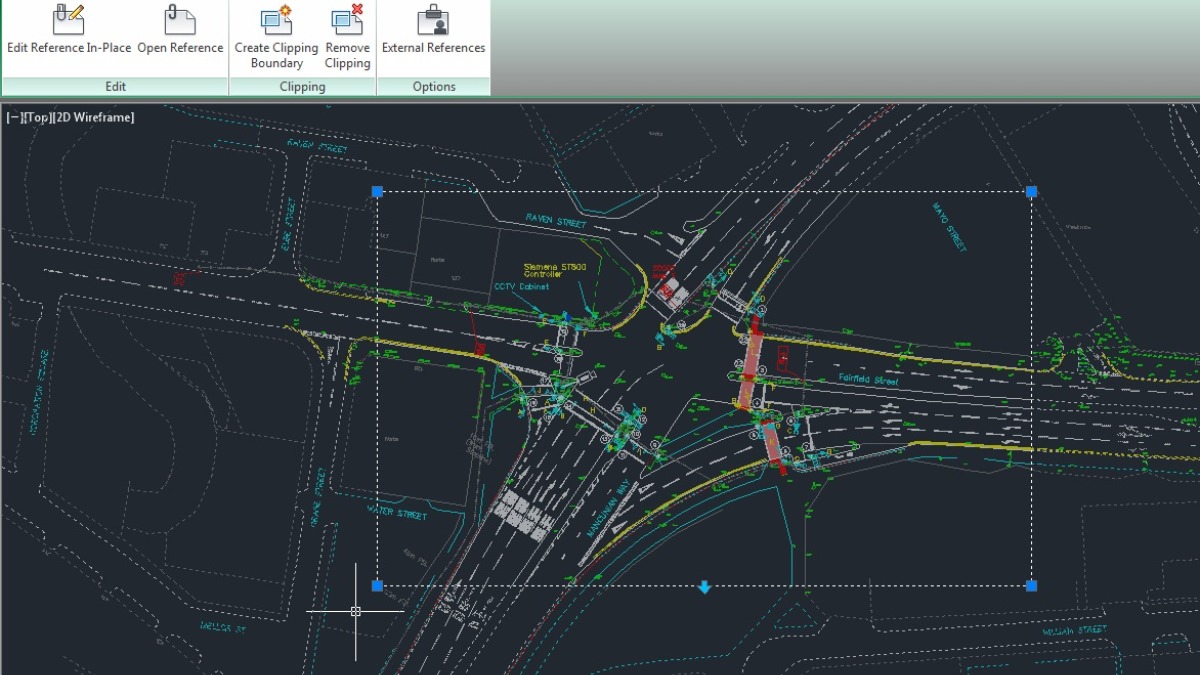This screenshot has width=1200, height=675.
Task: Click the Options panel title
Action: coord(434,87)
